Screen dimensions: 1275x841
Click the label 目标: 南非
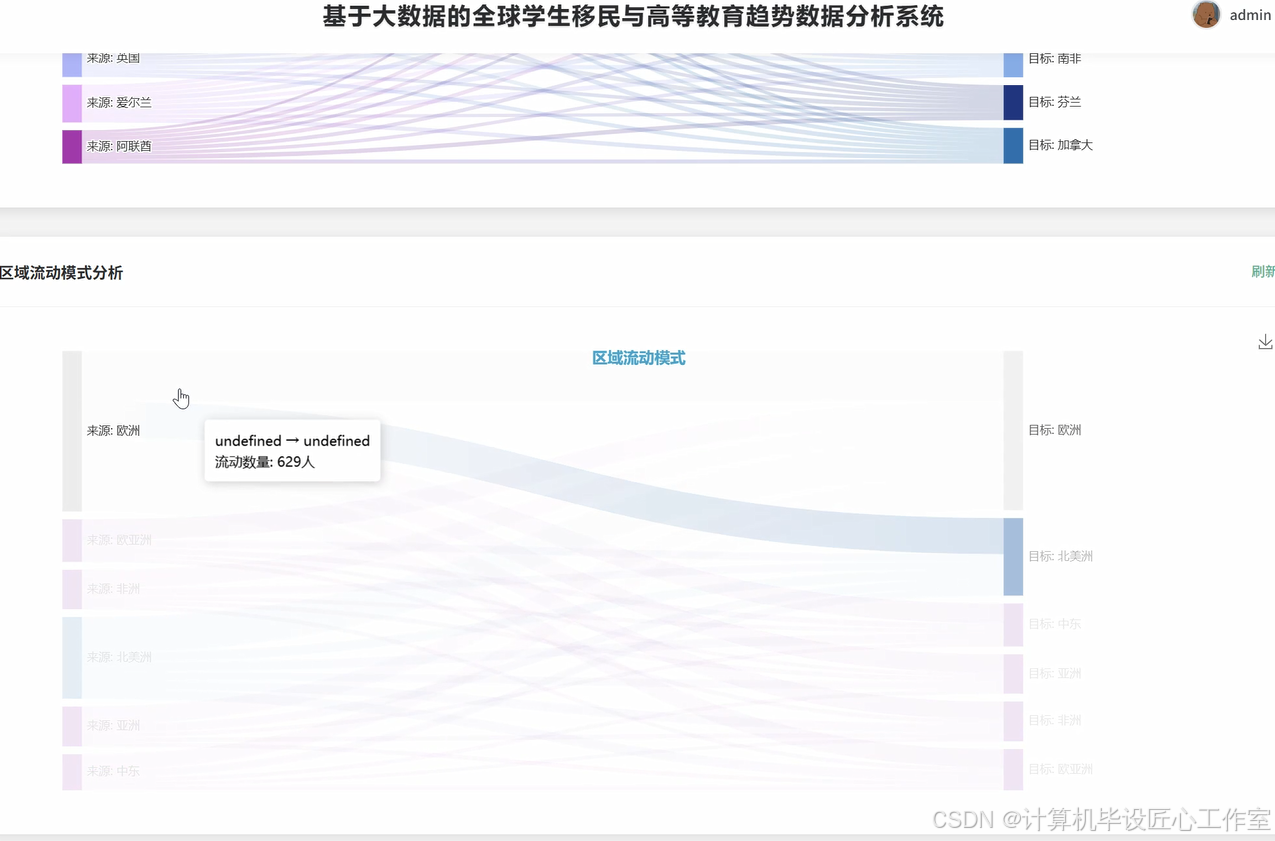click(1054, 59)
